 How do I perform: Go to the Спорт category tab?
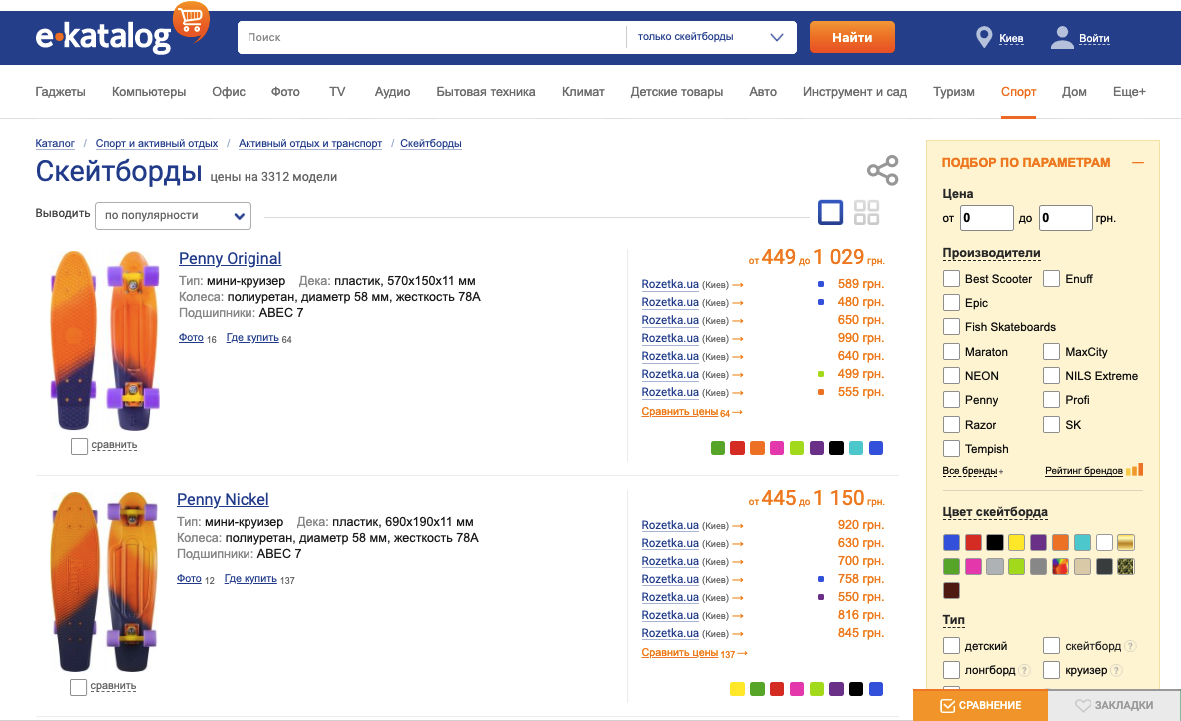point(1018,92)
